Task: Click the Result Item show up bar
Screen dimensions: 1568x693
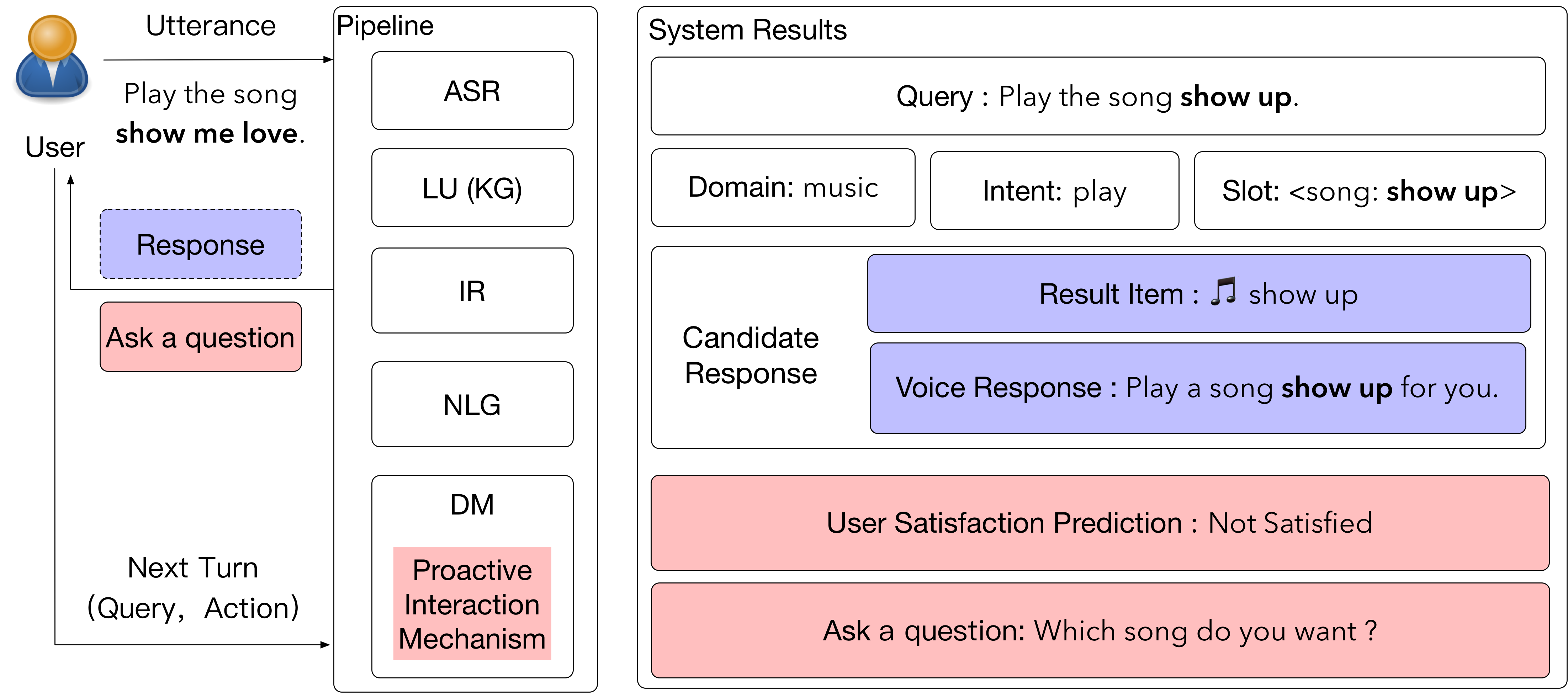Action: tap(1199, 293)
